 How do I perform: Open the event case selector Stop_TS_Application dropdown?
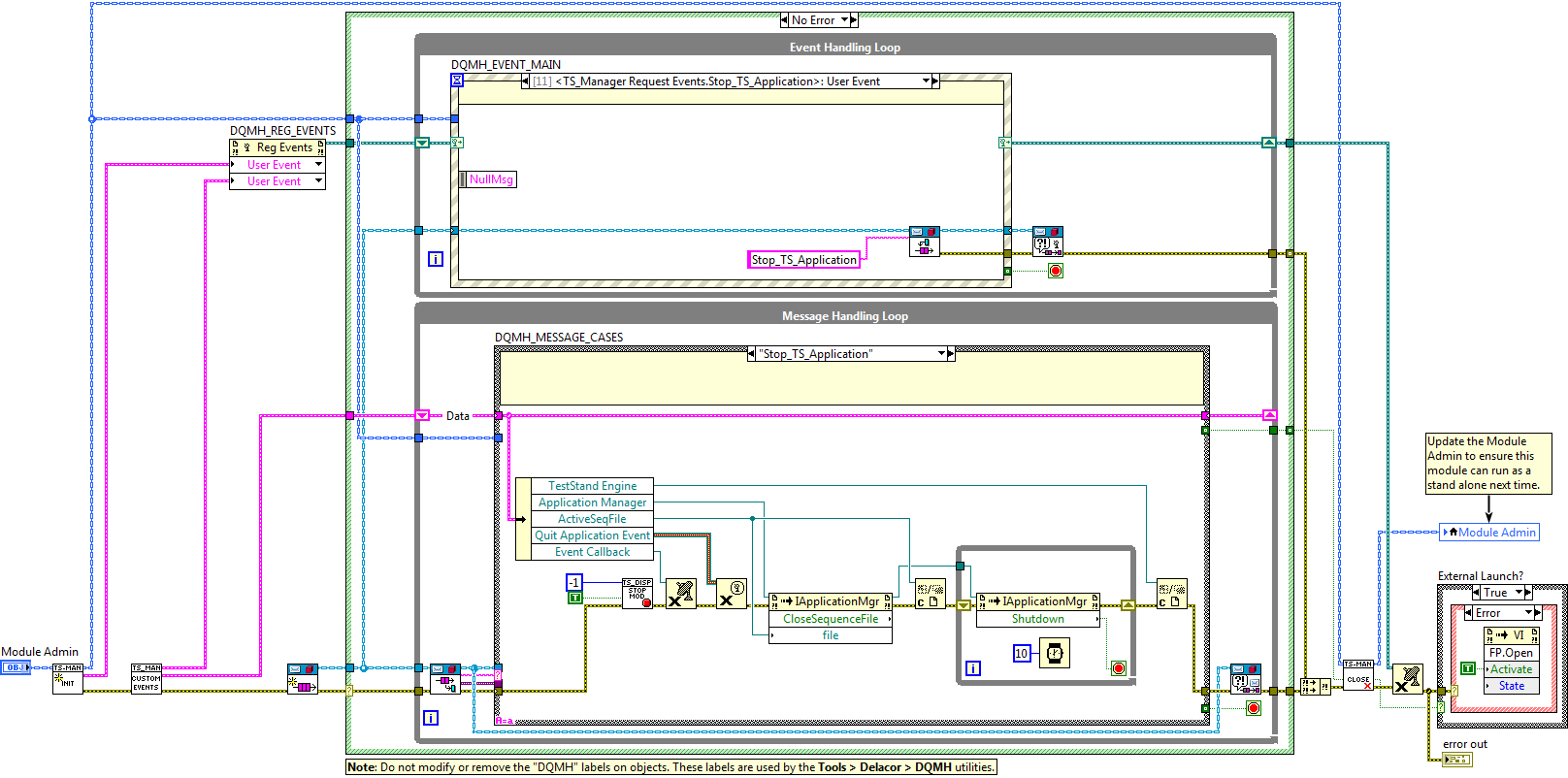coord(926,81)
